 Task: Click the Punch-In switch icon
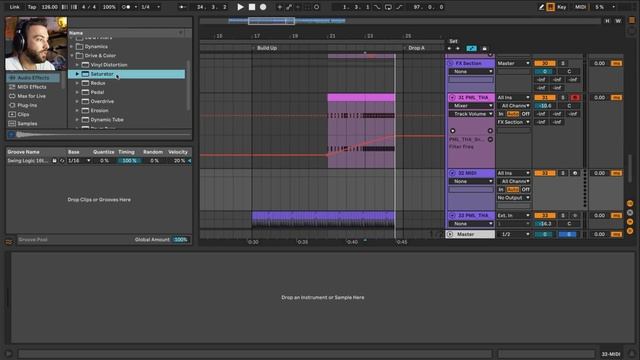coord(377,7)
